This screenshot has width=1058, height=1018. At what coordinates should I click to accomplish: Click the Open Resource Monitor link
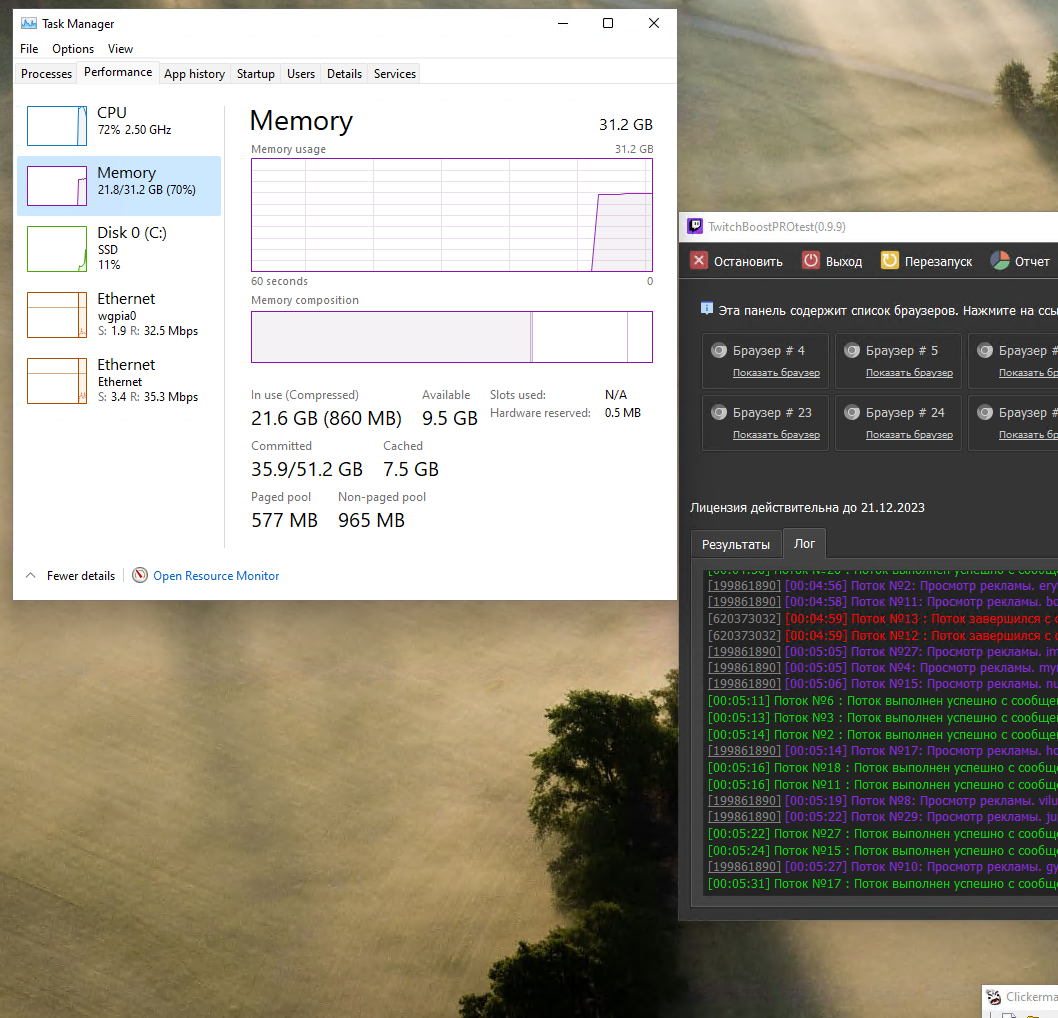[x=216, y=576]
